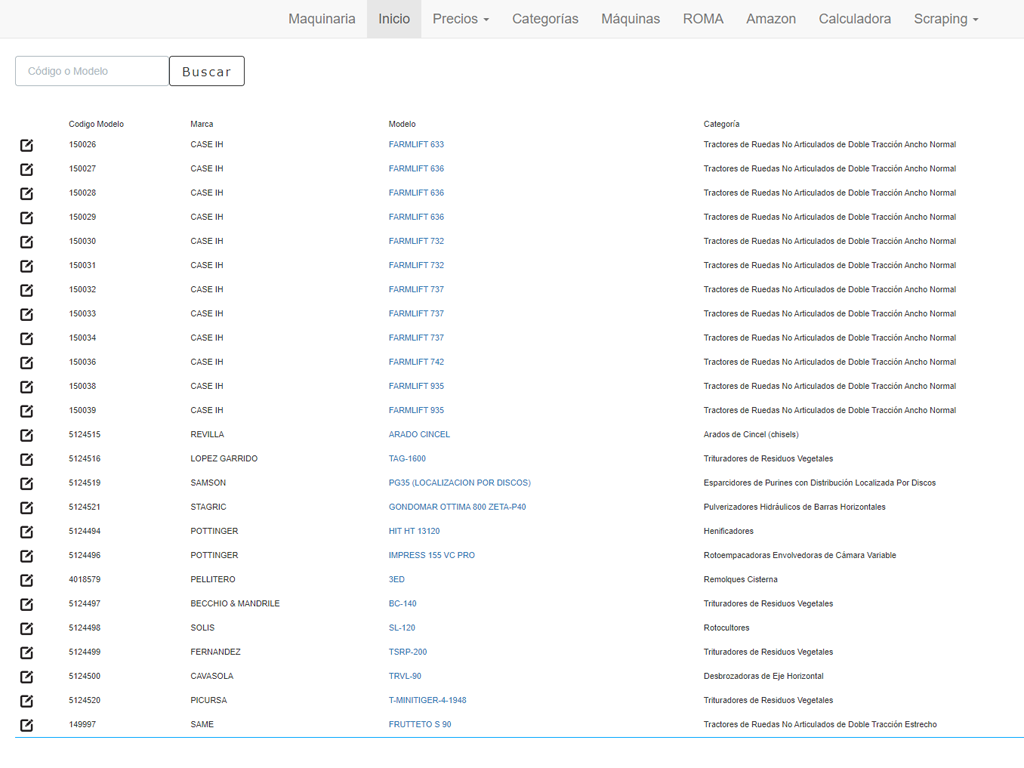Open the BC-140 model link
Image resolution: width=1024 pixels, height=768 pixels.
402,603
